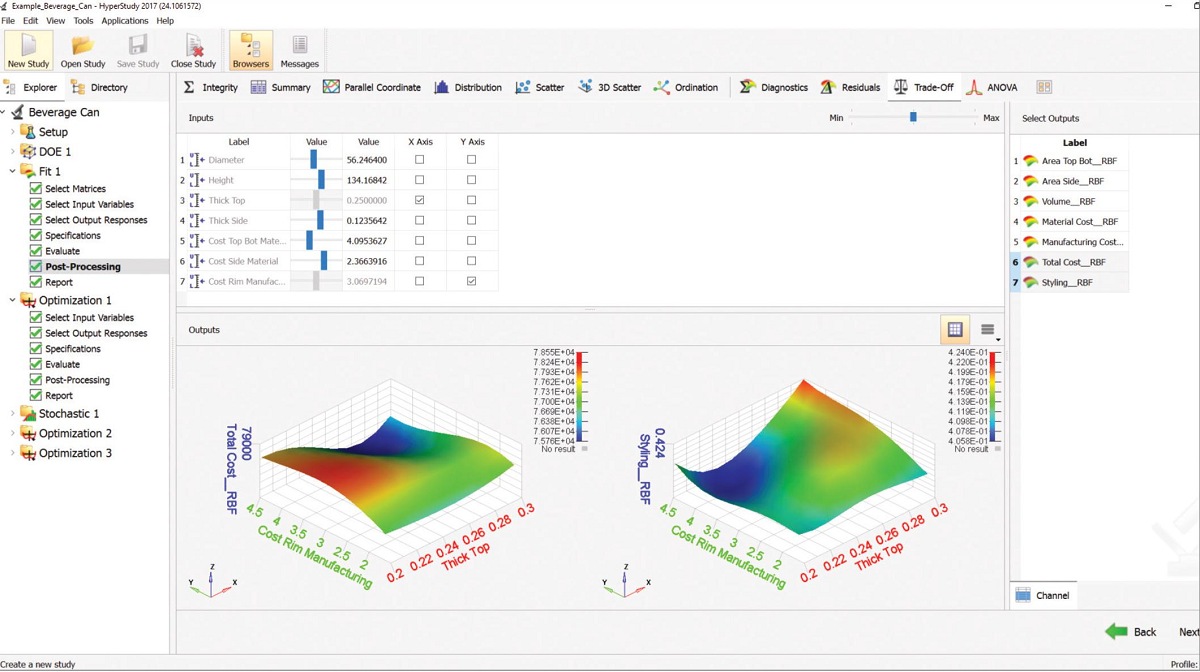The height and width of the screenshot is (672, 1200).
Task: Click the Back button
Action: point(1131,631)
